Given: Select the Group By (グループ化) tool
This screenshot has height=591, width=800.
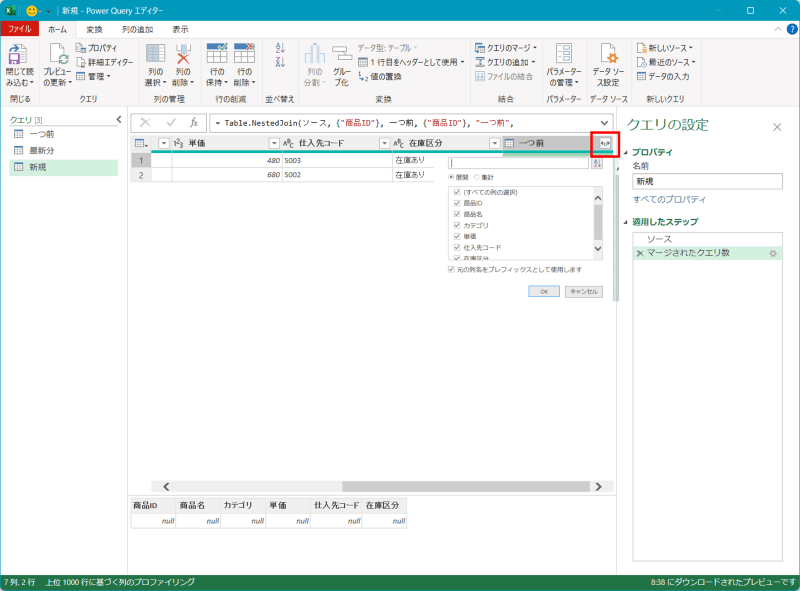Looking at the screenshot, I should coord(340,65).
